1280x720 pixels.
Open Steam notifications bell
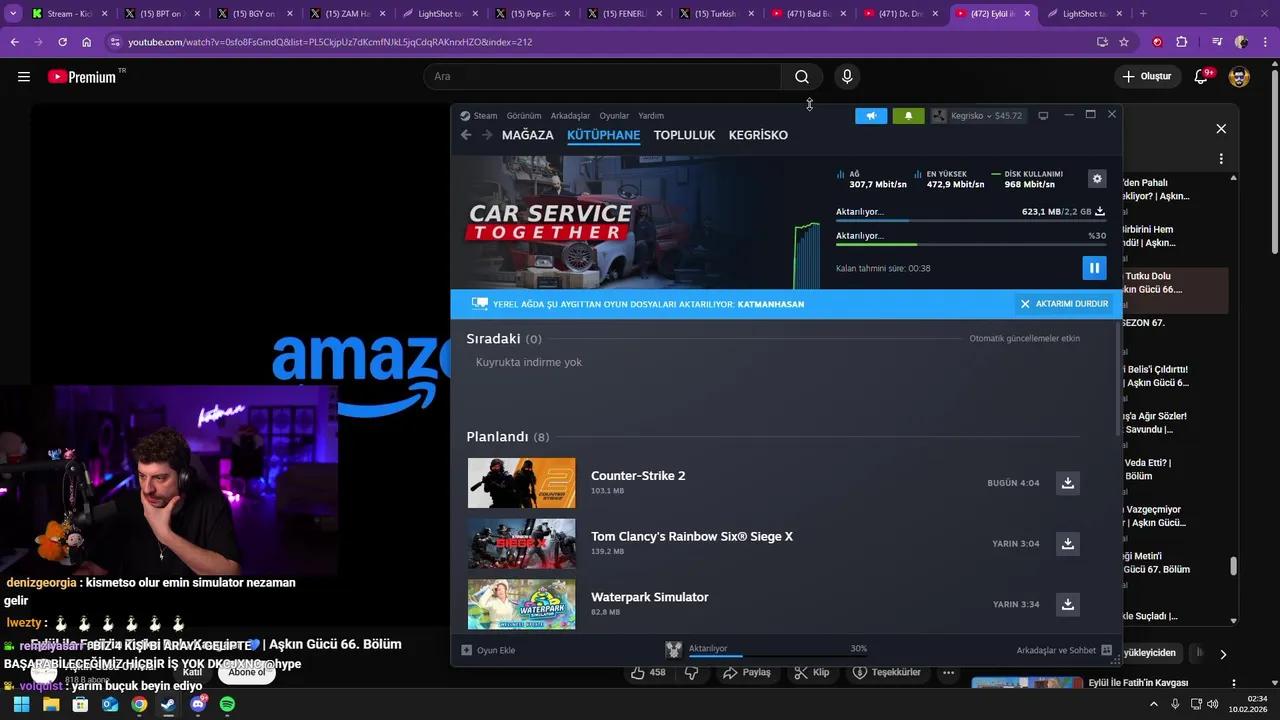(908, 116)
